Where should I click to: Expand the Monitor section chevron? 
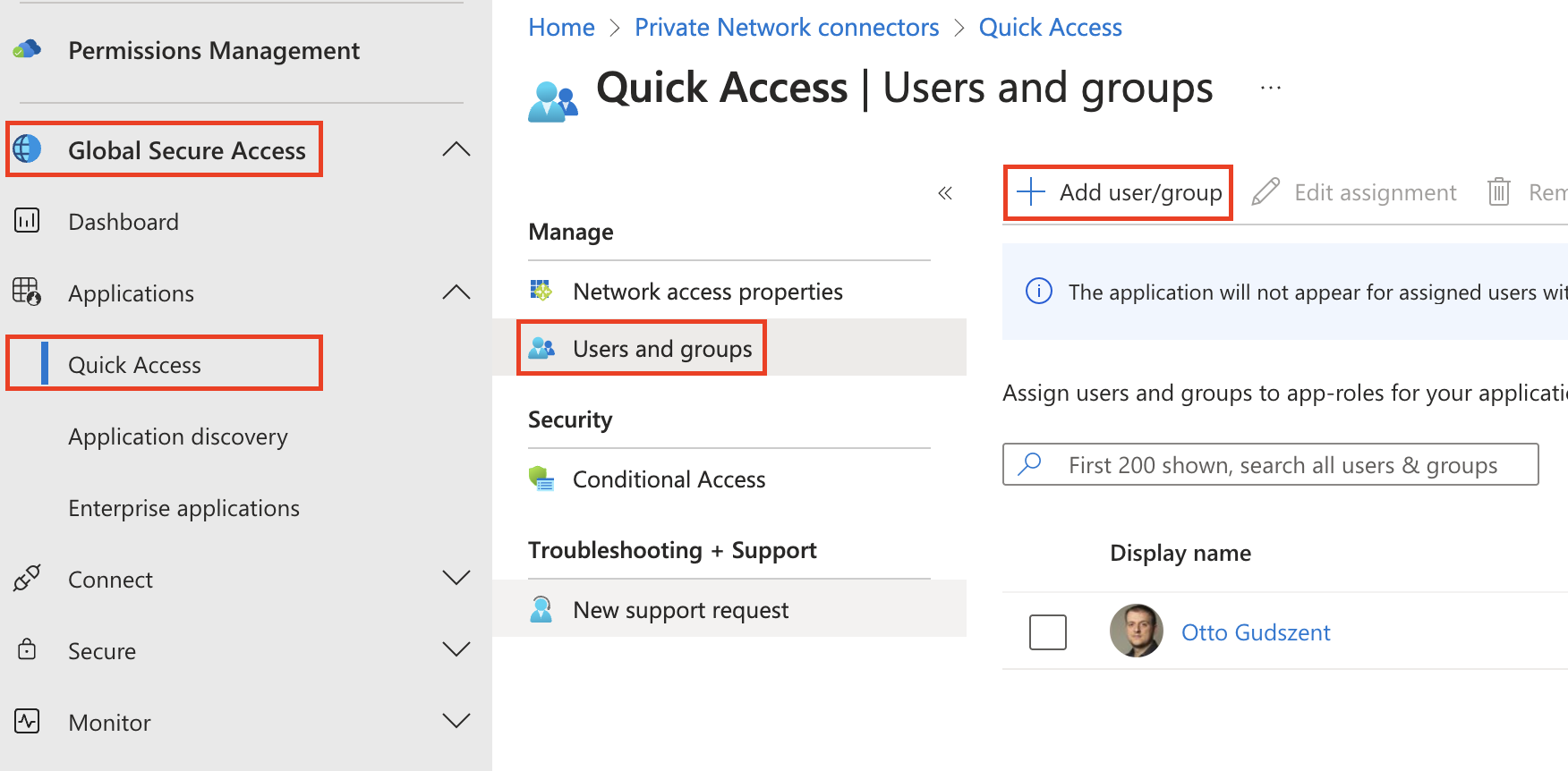(456, 721)
